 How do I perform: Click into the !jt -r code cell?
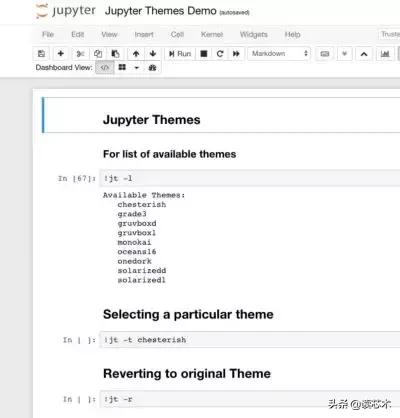coord(250,399)
